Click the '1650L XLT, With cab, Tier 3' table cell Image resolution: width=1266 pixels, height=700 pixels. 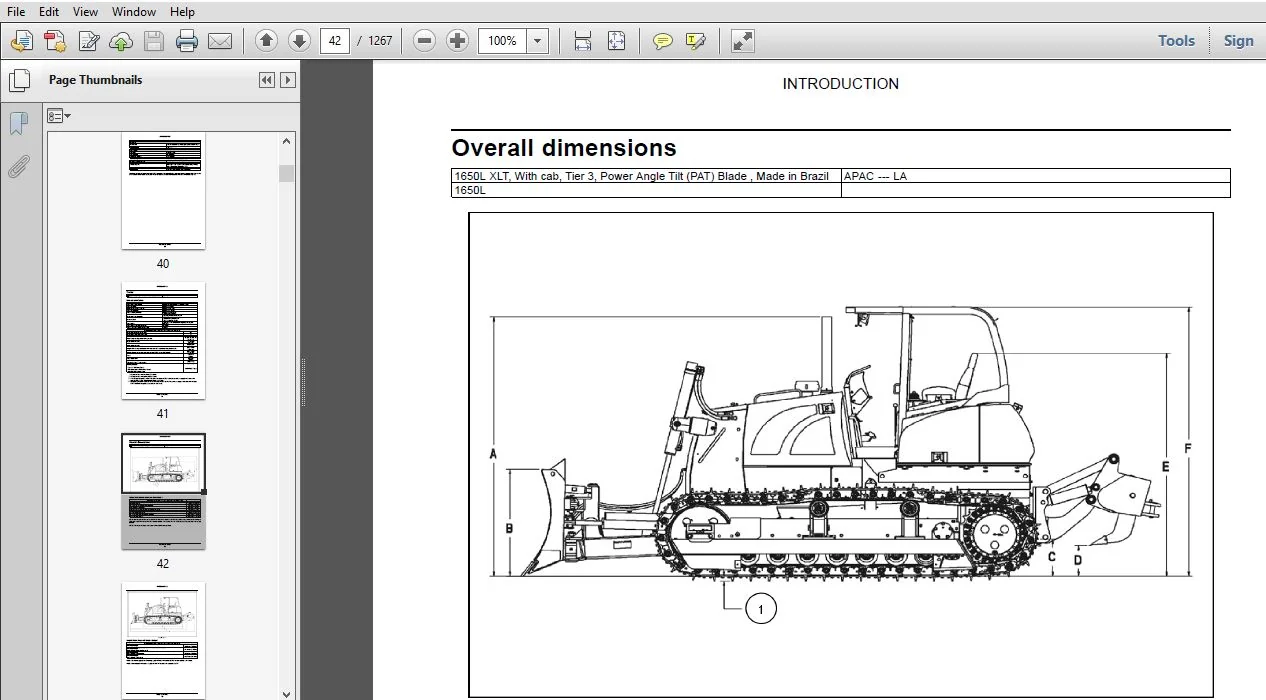[x=646, y=176]
